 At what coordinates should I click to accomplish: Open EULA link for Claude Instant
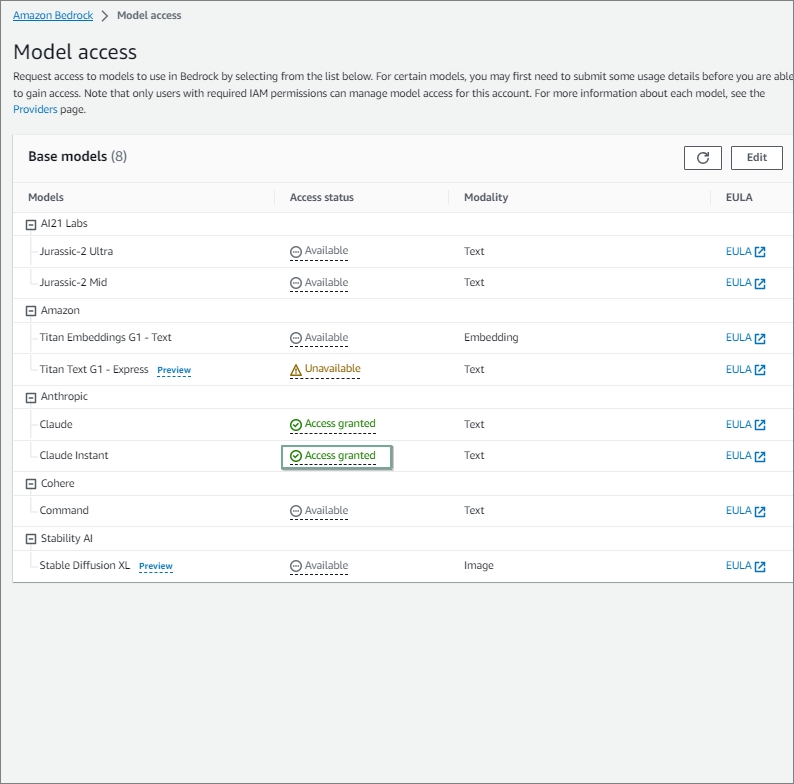[x=745, y=456]
